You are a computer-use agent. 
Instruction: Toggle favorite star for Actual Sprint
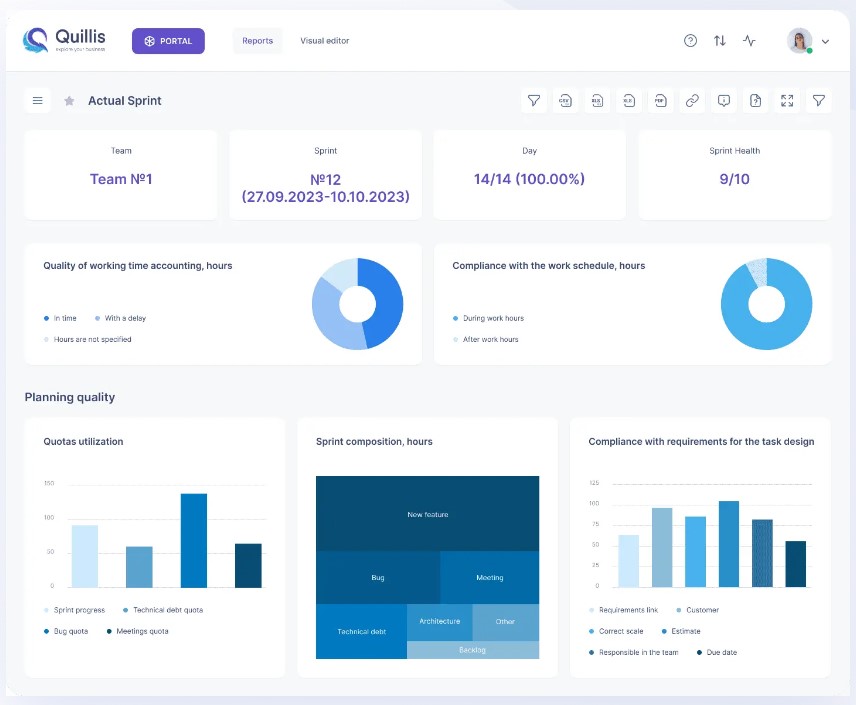coord(69,101)
